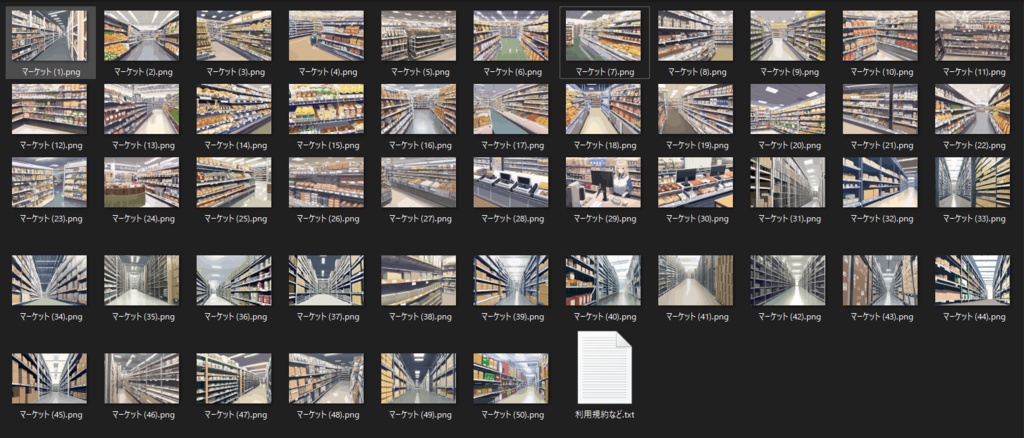Screen dimensions: 1024x438
Task: Select the マーケット (20).png thumbnail
Action: pyautogui.click(x=788, y=109)
